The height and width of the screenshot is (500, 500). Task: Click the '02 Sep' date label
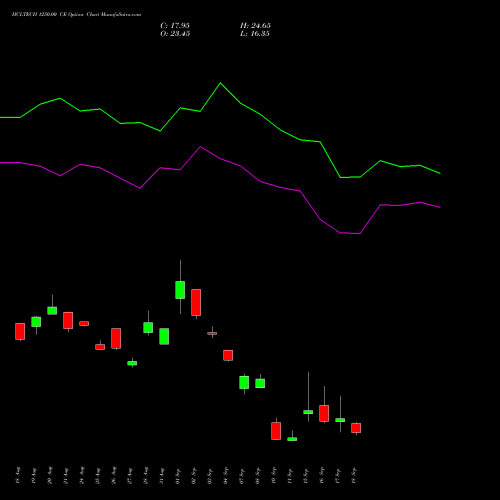pos(194,476)
